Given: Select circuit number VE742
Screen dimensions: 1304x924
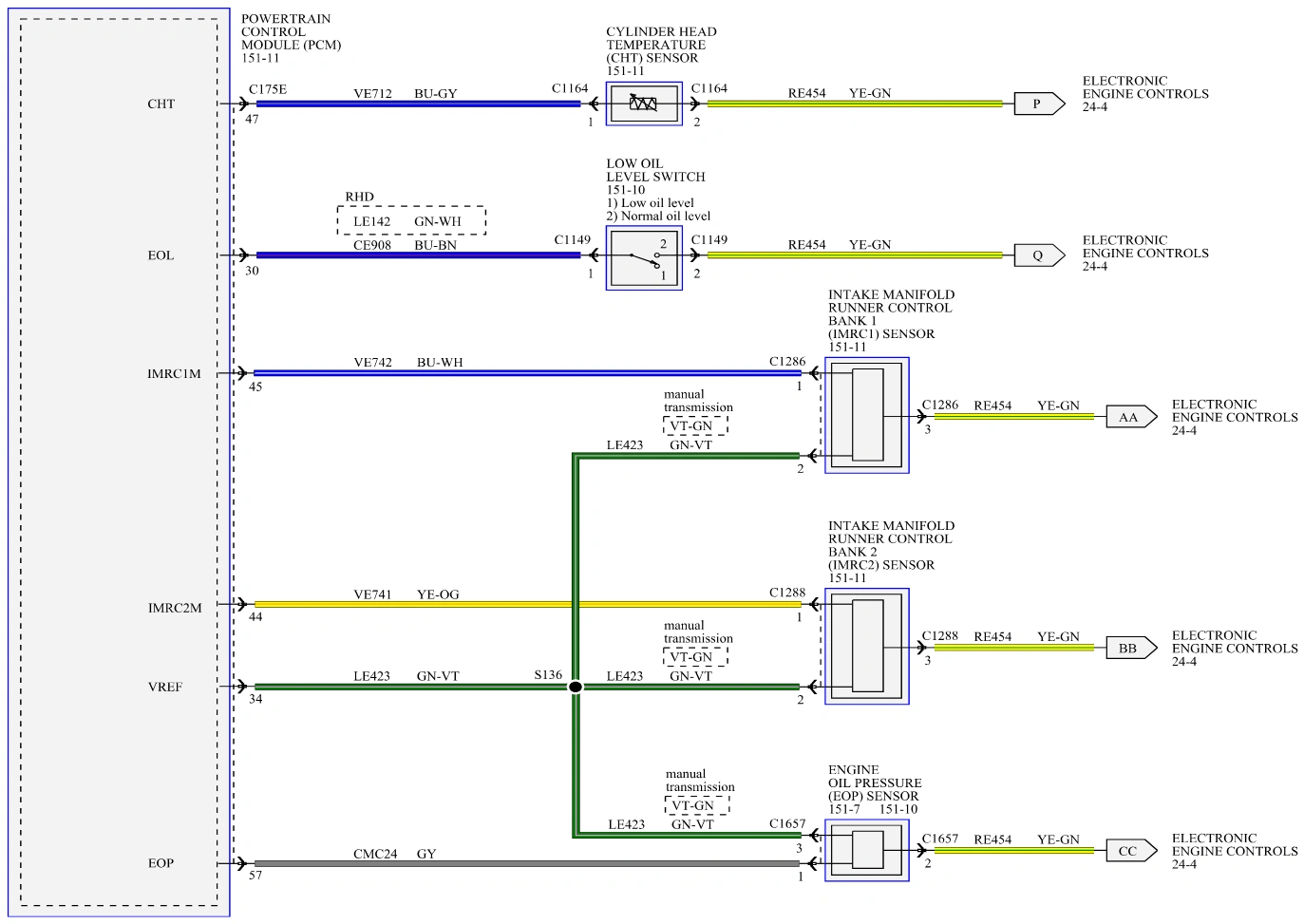Looking at the screenshot, I should (373, 363).
